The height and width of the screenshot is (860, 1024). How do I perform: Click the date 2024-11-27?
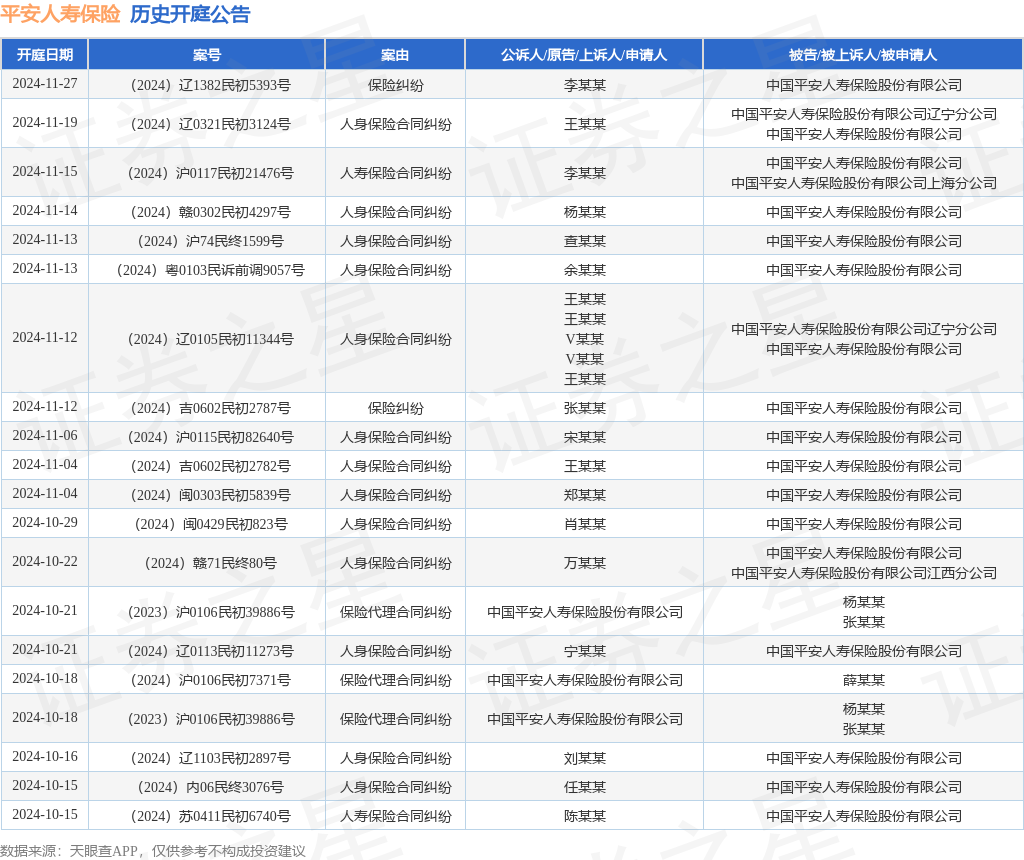44,84
